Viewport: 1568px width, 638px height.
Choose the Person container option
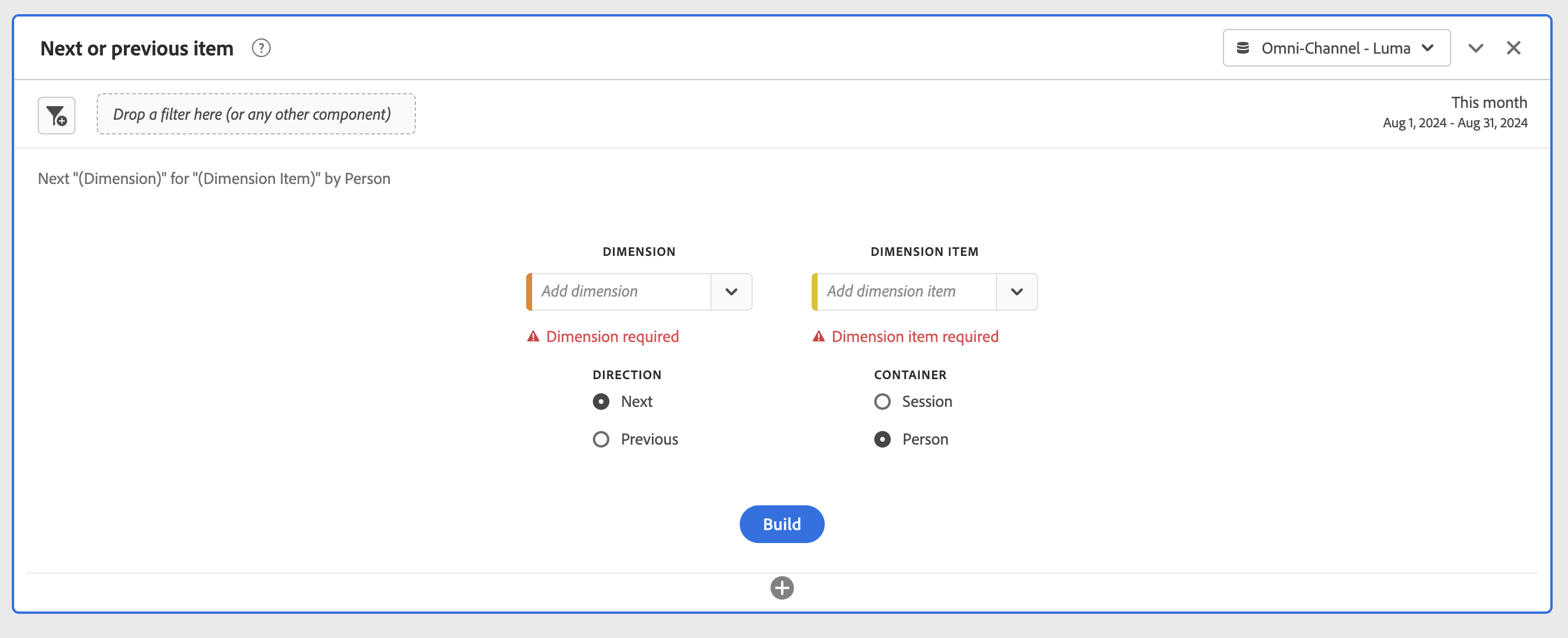pos(882,439)
